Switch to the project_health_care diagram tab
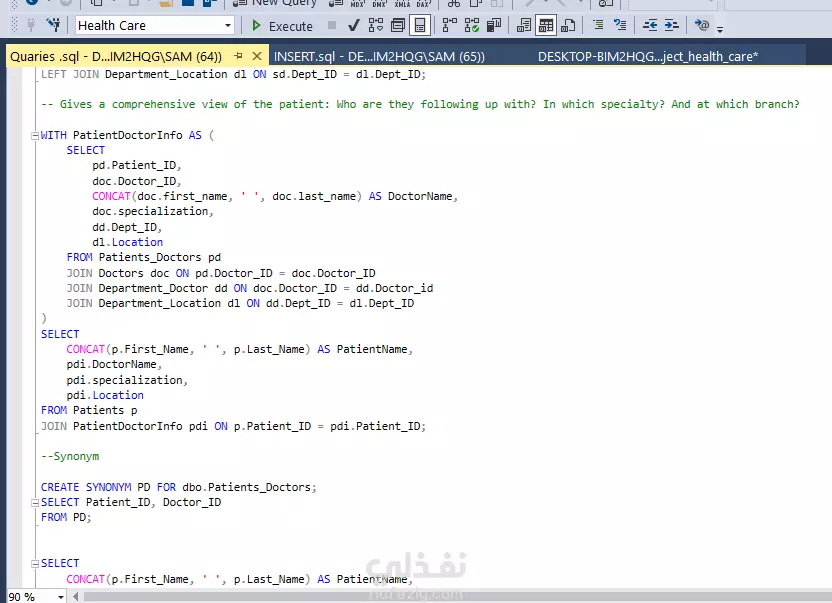832x603 pixels. pos(648,56)
